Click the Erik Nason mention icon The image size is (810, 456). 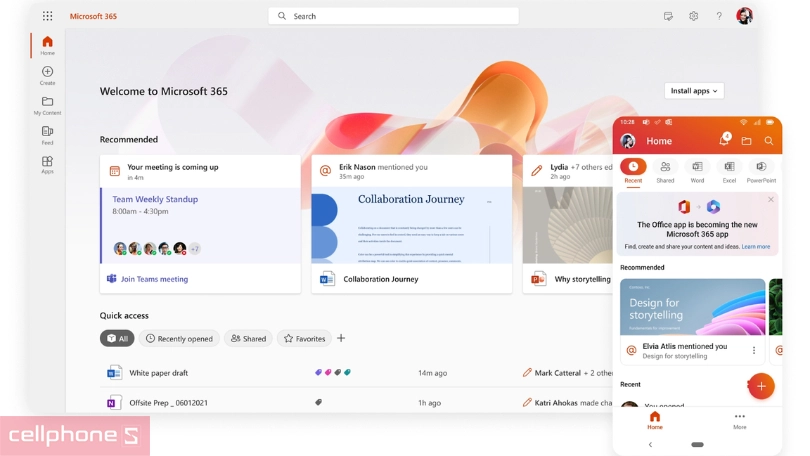[325, 171]
